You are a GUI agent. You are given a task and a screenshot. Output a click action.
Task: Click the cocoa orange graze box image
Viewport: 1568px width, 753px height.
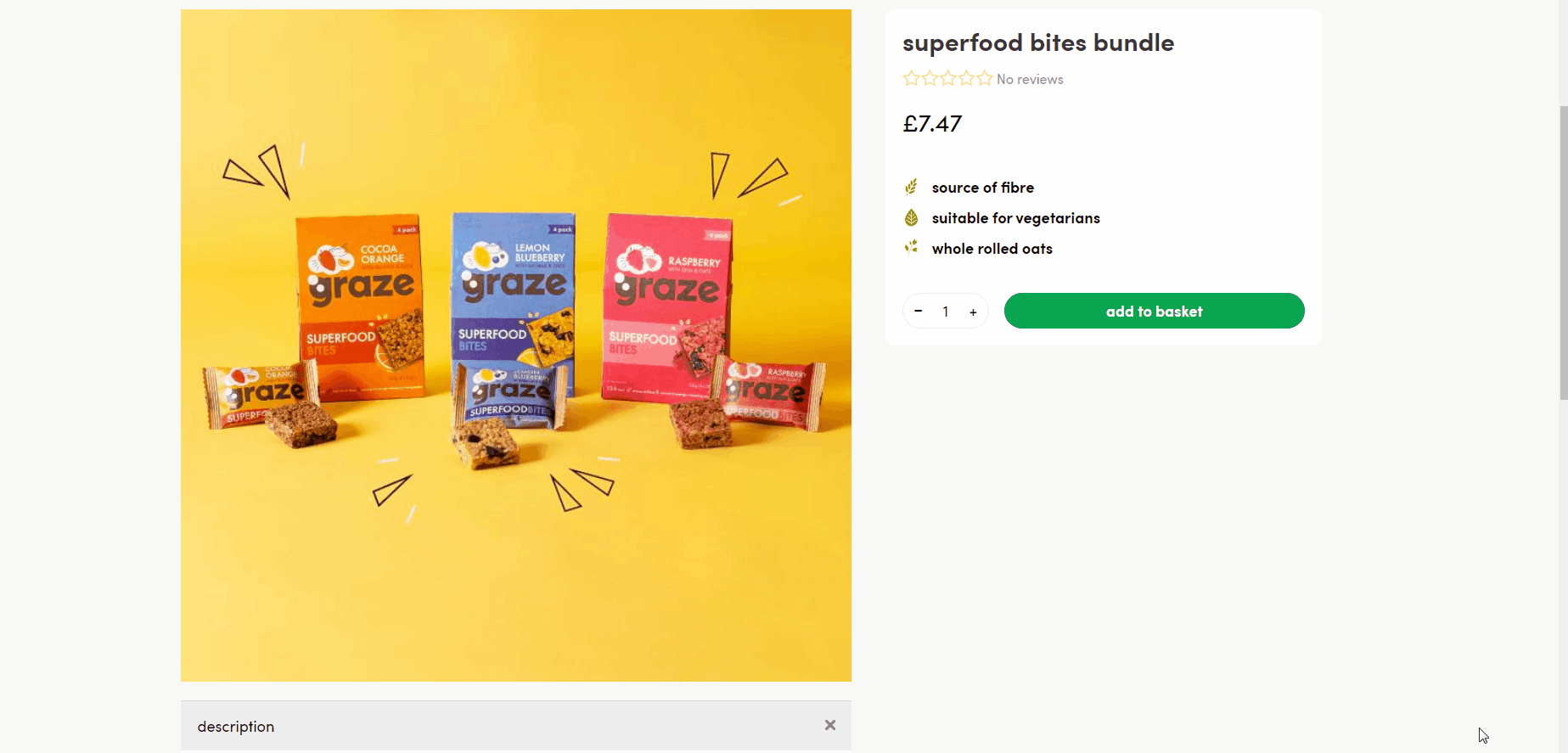pyautogui.click(x=359, y=307)
